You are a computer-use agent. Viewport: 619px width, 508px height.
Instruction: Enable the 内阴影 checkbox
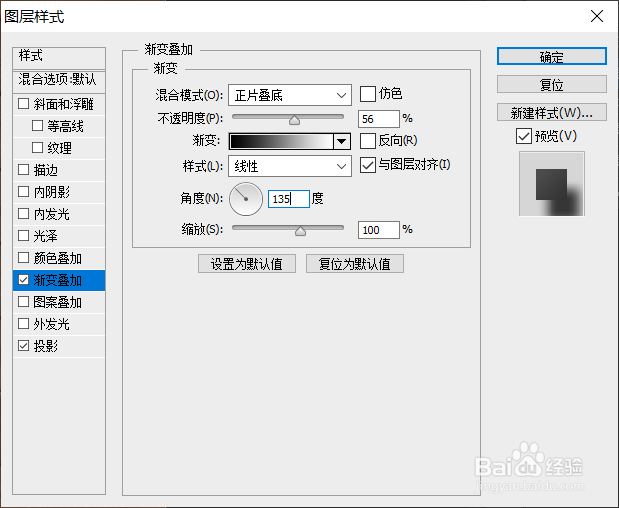pos(24,192)
